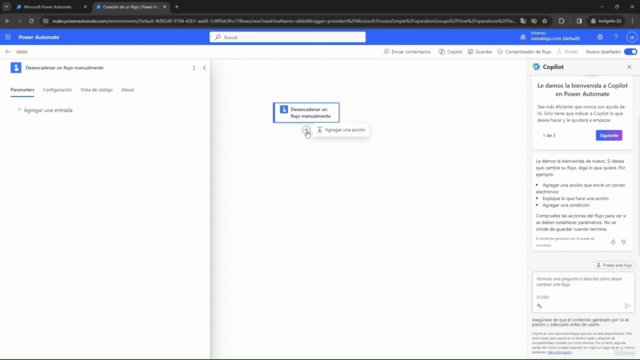Open Comprobador de flujo
This screenshot has width=640, height=360.
pos(524,52)
